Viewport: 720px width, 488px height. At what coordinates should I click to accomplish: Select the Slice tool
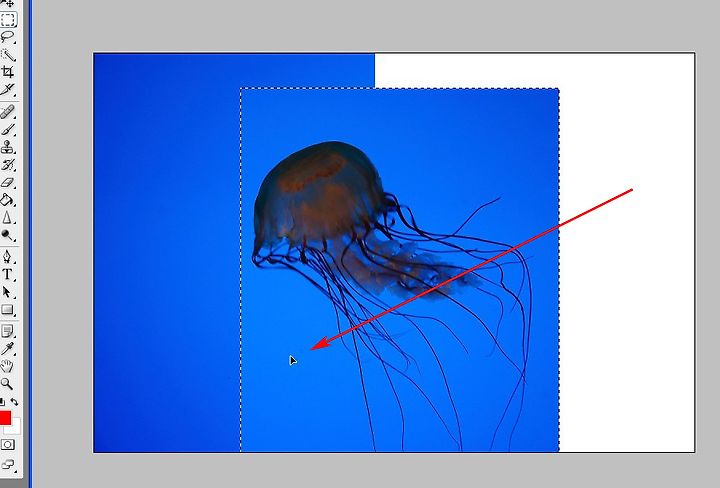8,90
